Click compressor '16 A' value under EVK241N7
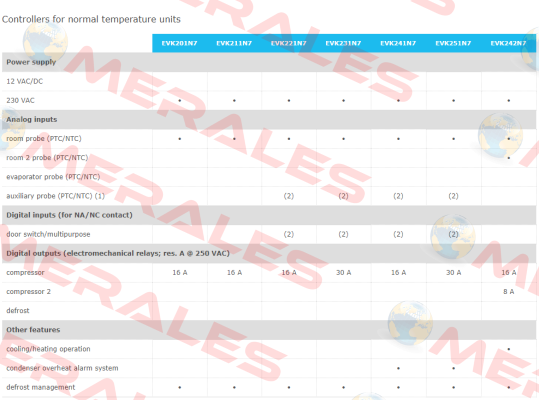The image size is (539, 400). (x=398, y=273)
